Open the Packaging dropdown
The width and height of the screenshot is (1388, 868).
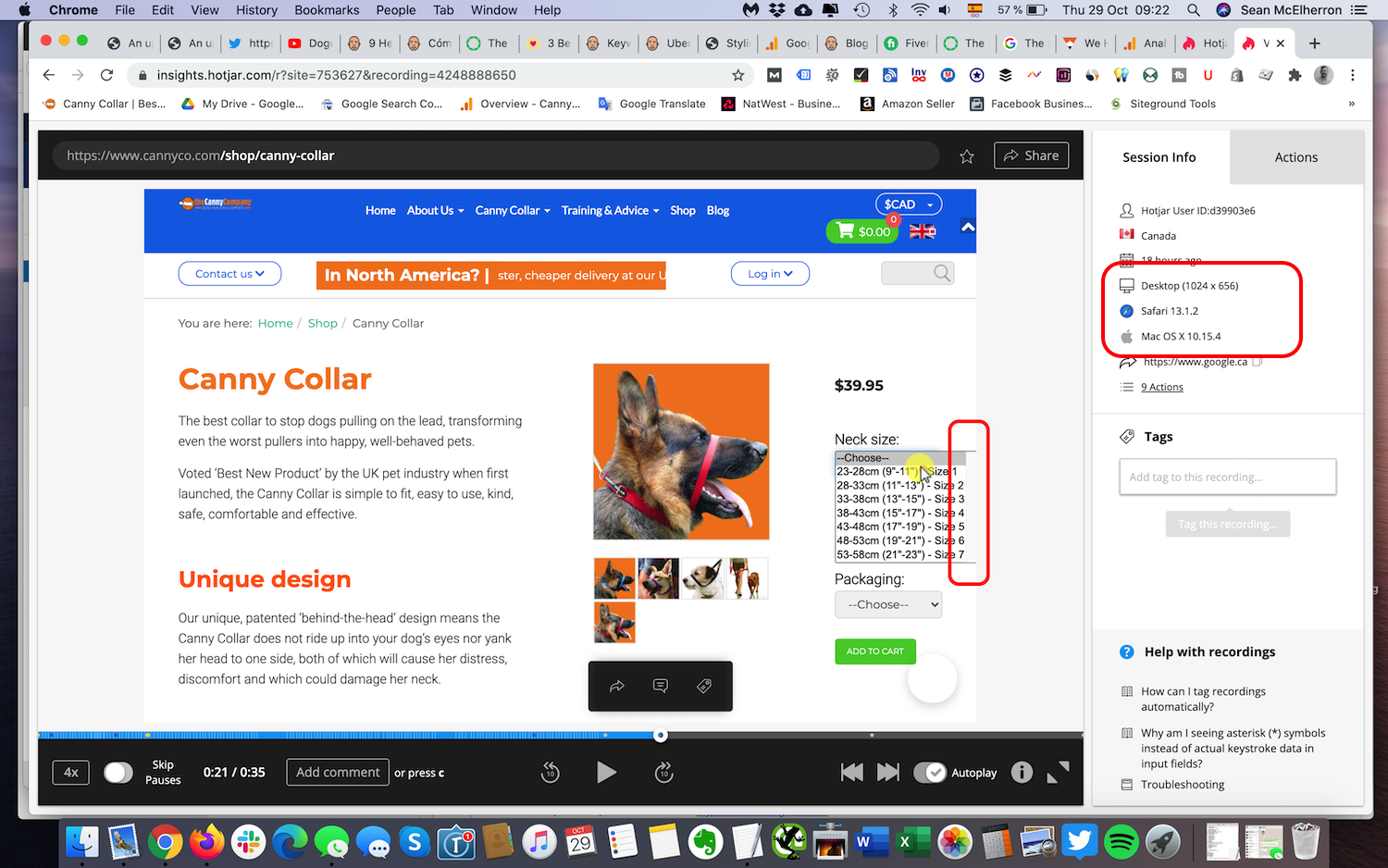tap(888, 604)
